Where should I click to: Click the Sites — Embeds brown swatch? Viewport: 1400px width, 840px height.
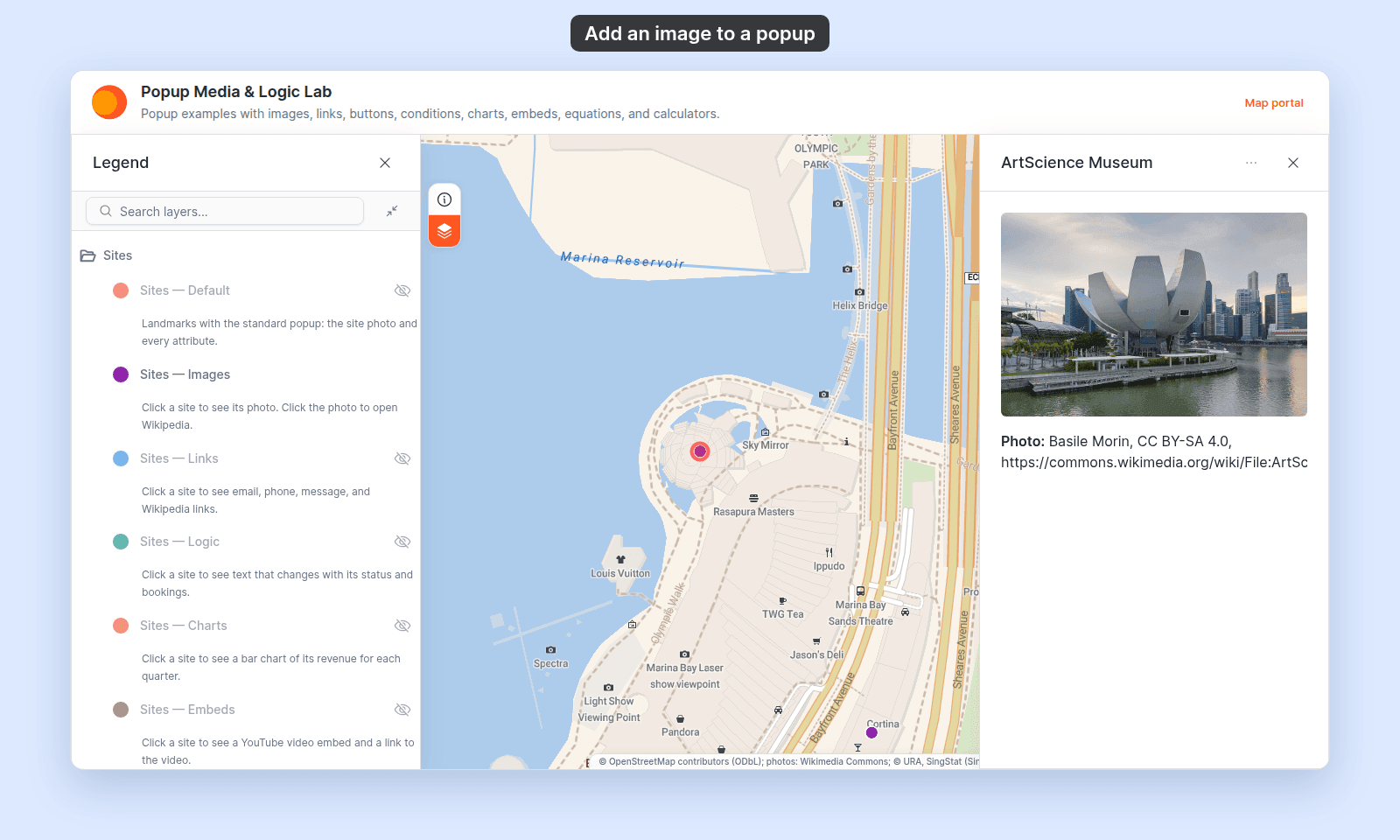tap(121, 710)
